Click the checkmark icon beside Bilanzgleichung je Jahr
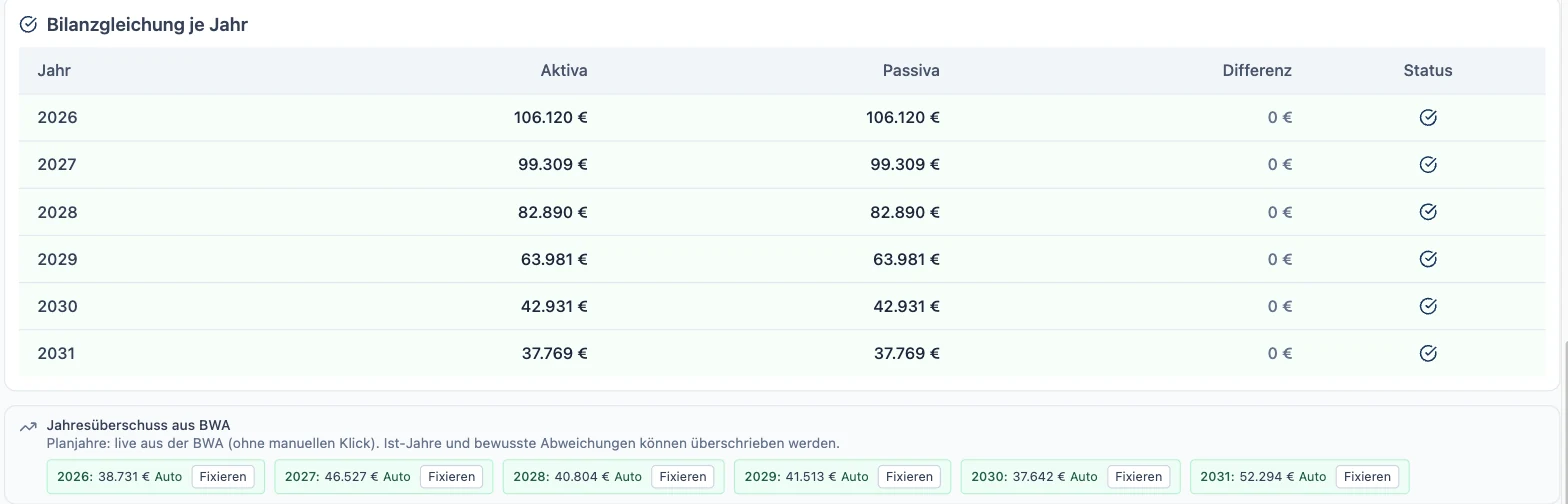The width and height of the screenshot is (1568, 504). click(28, 25)
